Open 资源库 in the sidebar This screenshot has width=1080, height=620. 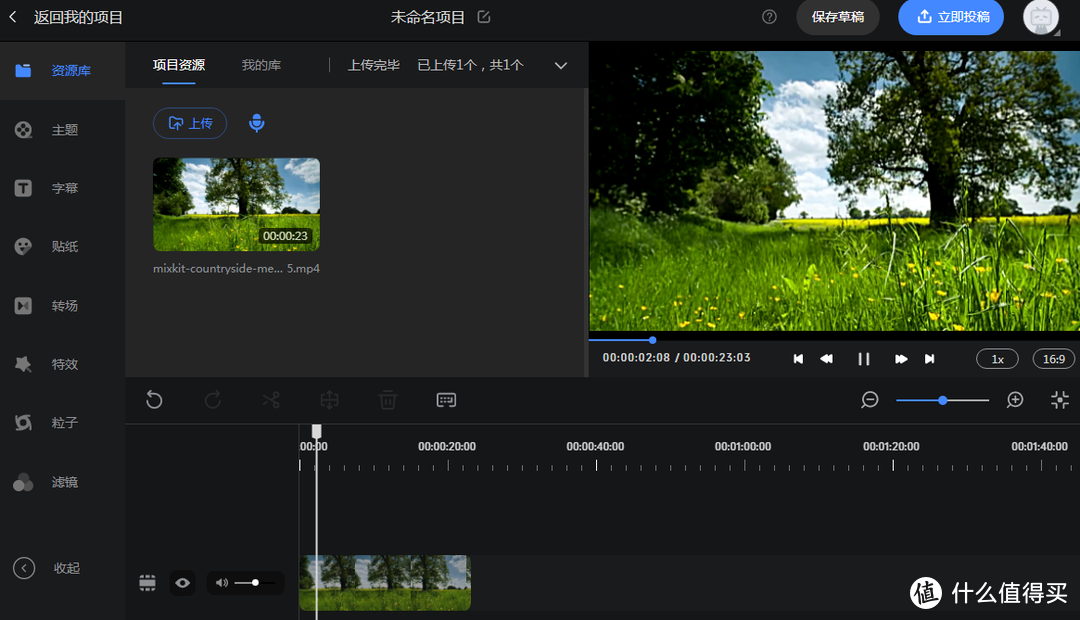coord(62,70)
